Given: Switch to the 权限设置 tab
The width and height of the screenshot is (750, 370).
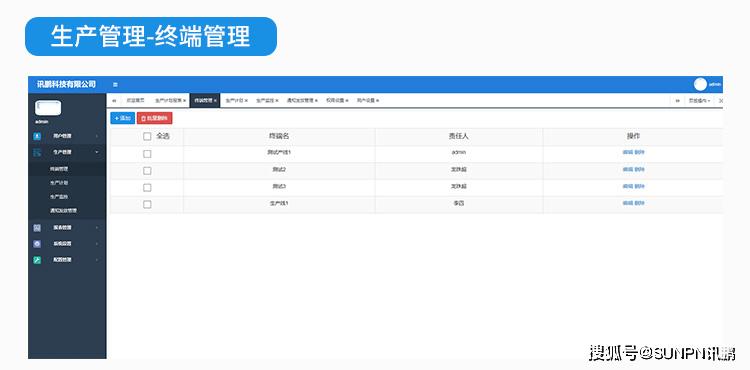Looking at the screenshot, I should coord(335,101).
